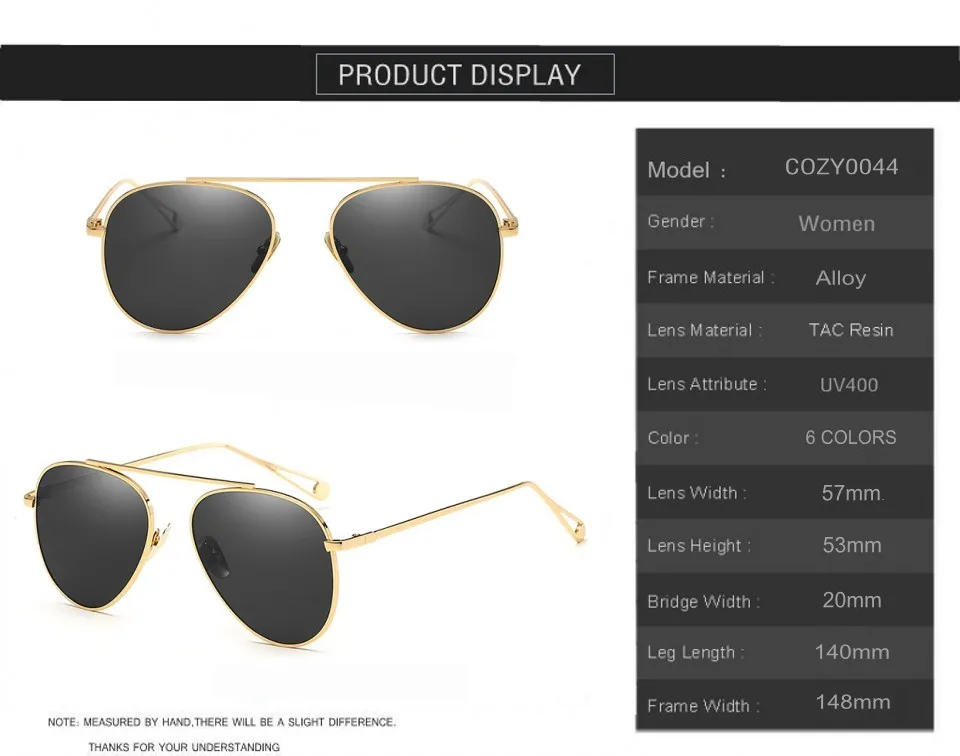Click the gold top bridge bar of front-view glasses
Viewport: 960px width, 756px height.
pyautogui.click(x=302, y=180)
